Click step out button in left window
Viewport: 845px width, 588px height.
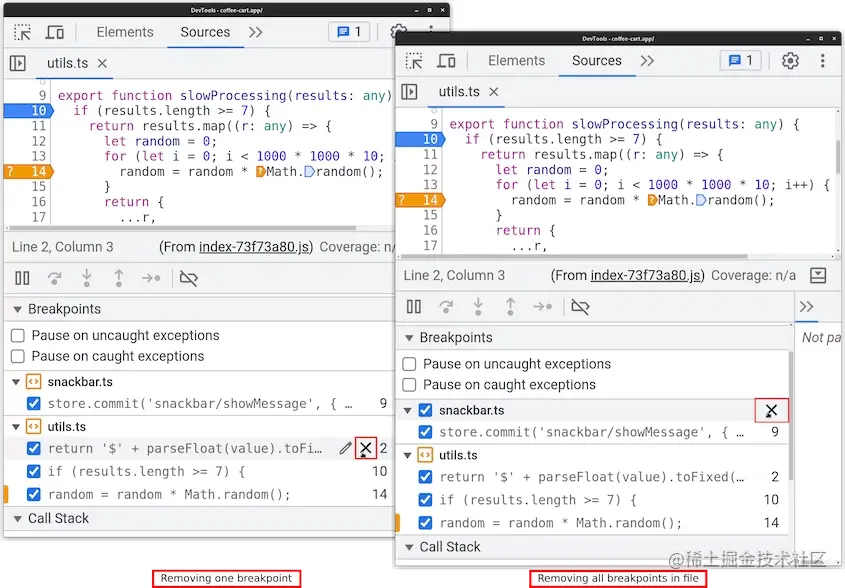point(119,278)
